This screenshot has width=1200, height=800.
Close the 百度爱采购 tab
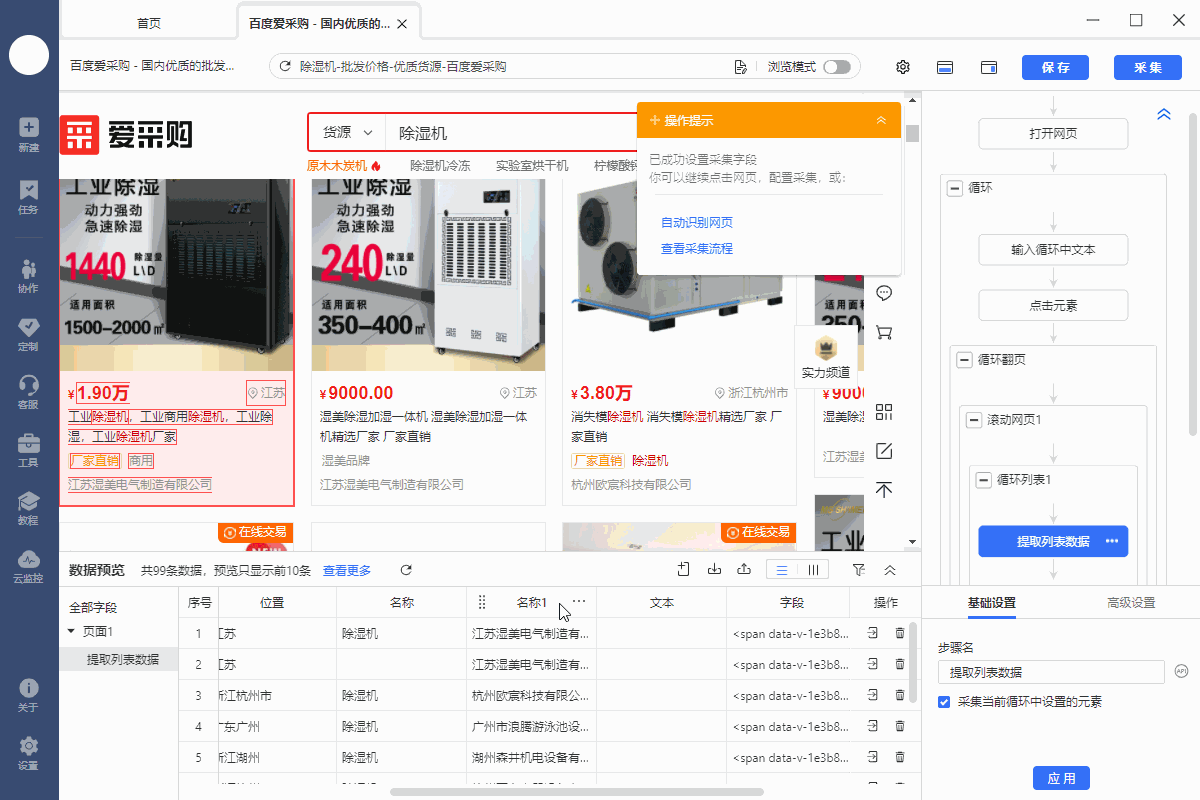[402, 23]
